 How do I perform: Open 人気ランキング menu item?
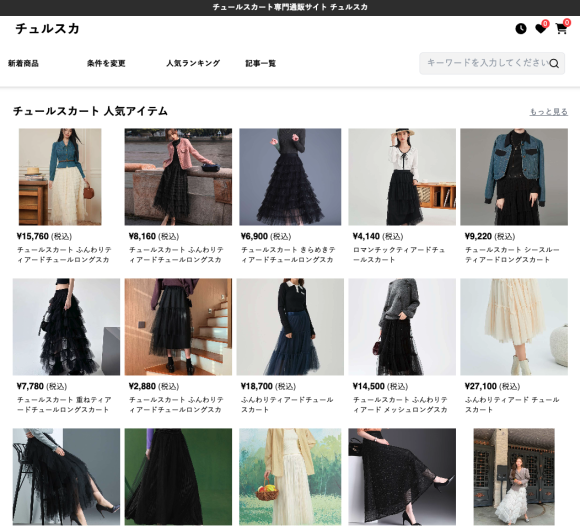(x=193, y=63)
